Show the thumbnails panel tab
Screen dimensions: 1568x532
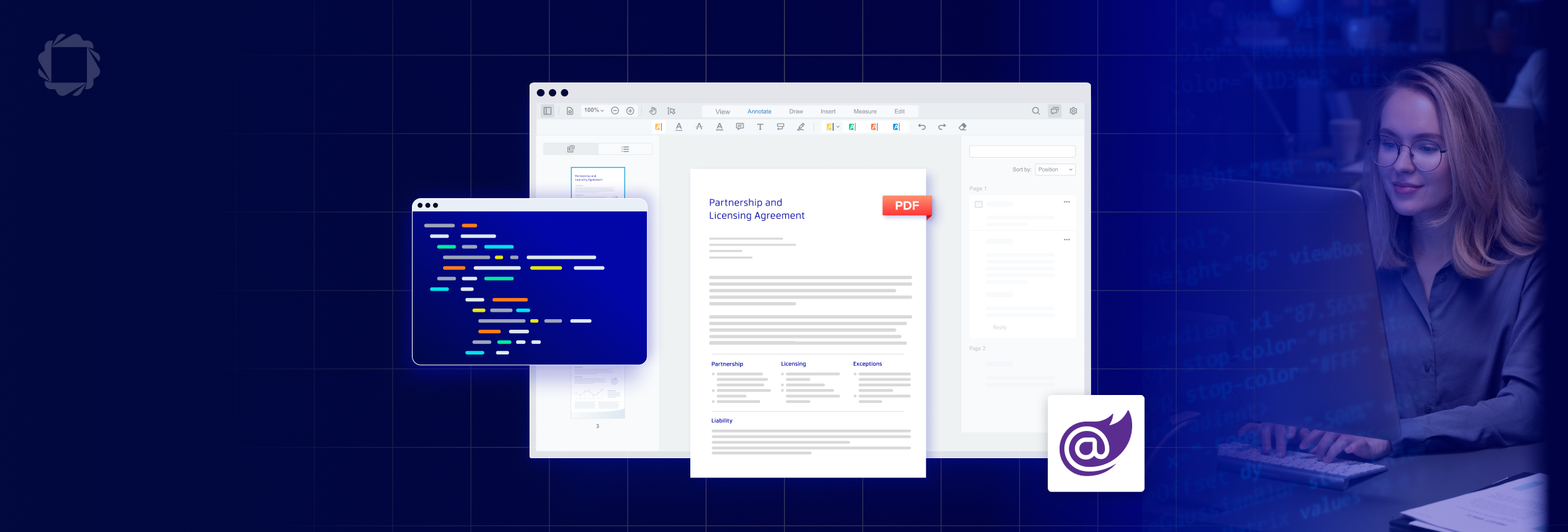click(x=571, y=149)
